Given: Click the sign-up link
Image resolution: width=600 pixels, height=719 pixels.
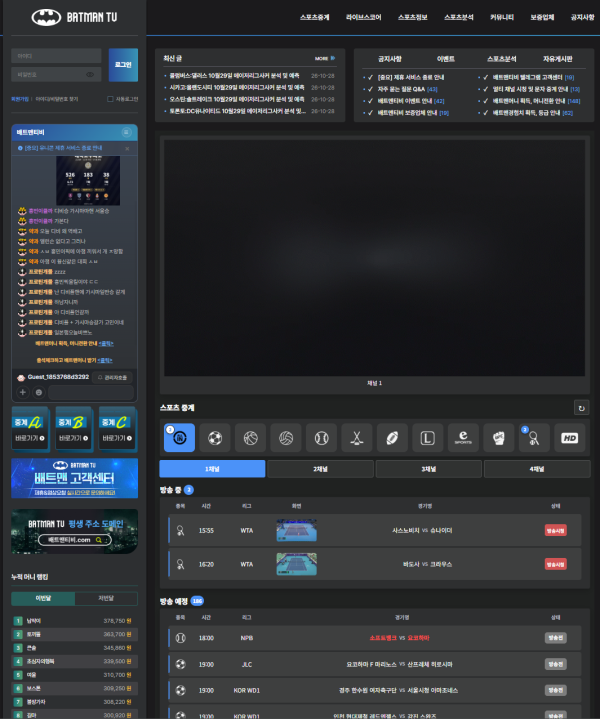Looking at the screenshot, I should click(x=20, y=99).
